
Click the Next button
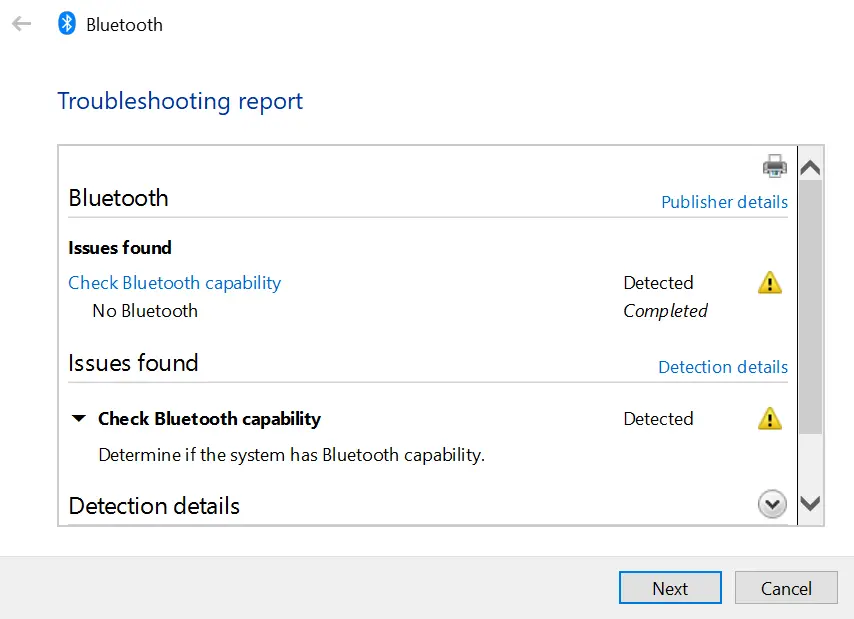click(670, 588)
